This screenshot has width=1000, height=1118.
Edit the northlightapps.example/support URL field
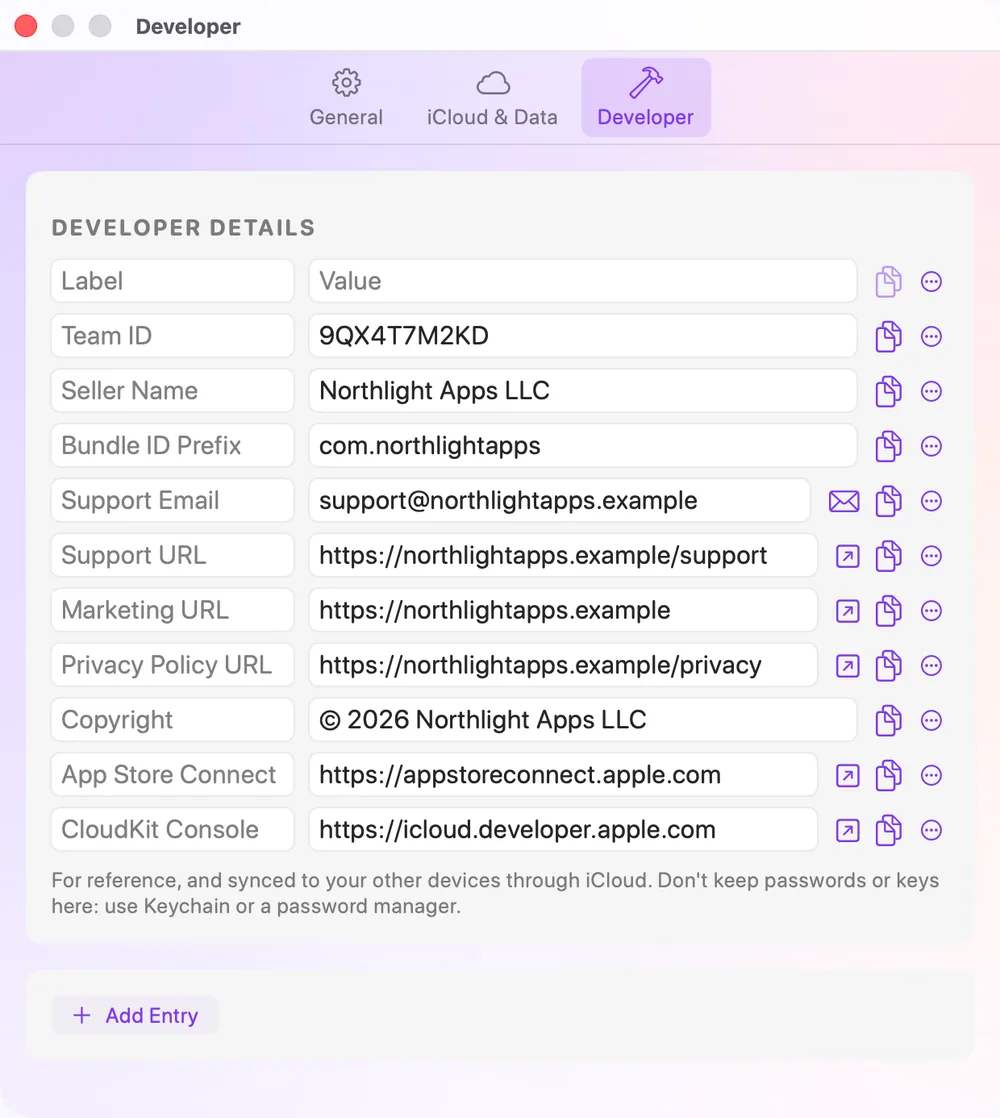[563, 555]
